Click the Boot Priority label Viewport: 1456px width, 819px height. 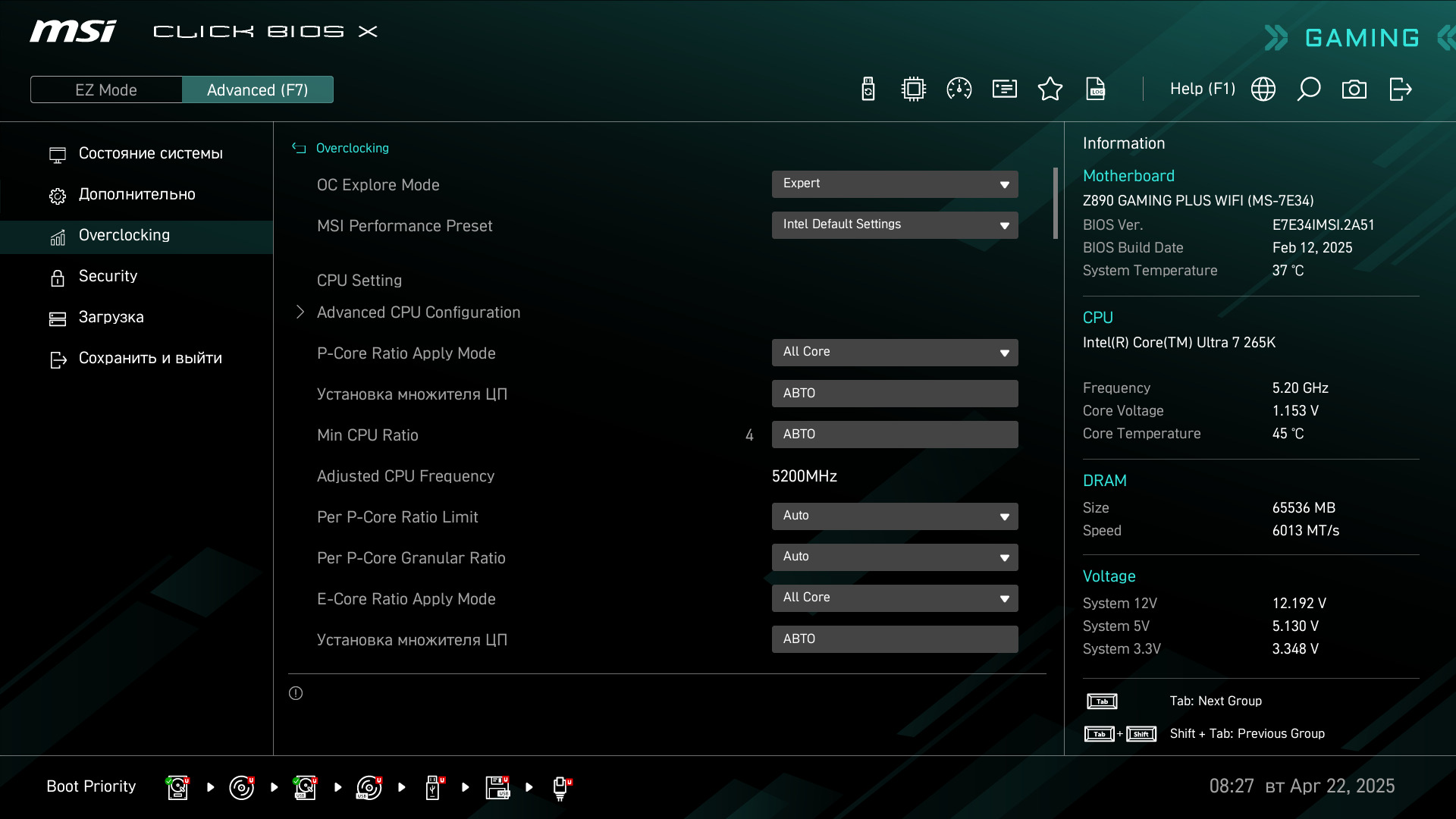click(91, 787)
